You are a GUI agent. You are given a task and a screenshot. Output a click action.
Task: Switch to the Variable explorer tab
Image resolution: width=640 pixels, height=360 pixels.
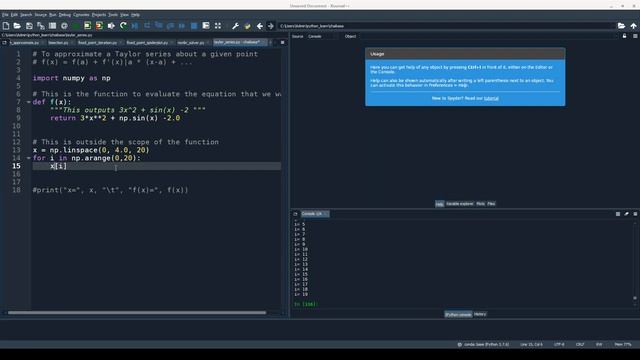(460, 204)
